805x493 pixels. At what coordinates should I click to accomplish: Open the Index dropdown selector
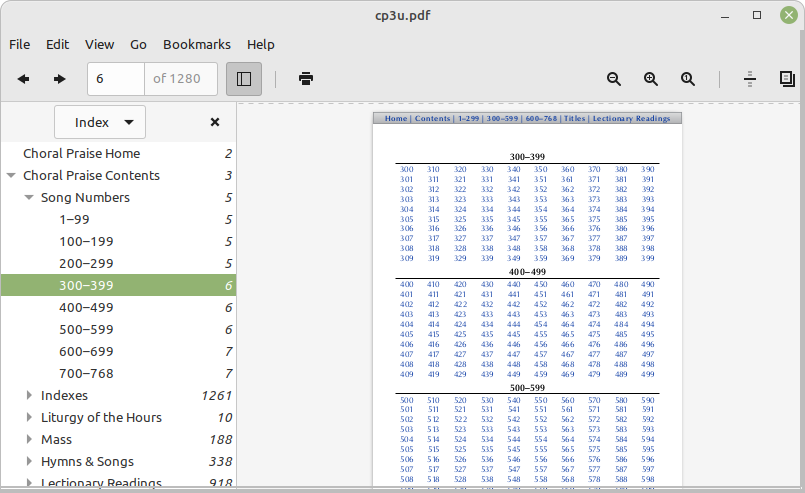coord(100,122)
